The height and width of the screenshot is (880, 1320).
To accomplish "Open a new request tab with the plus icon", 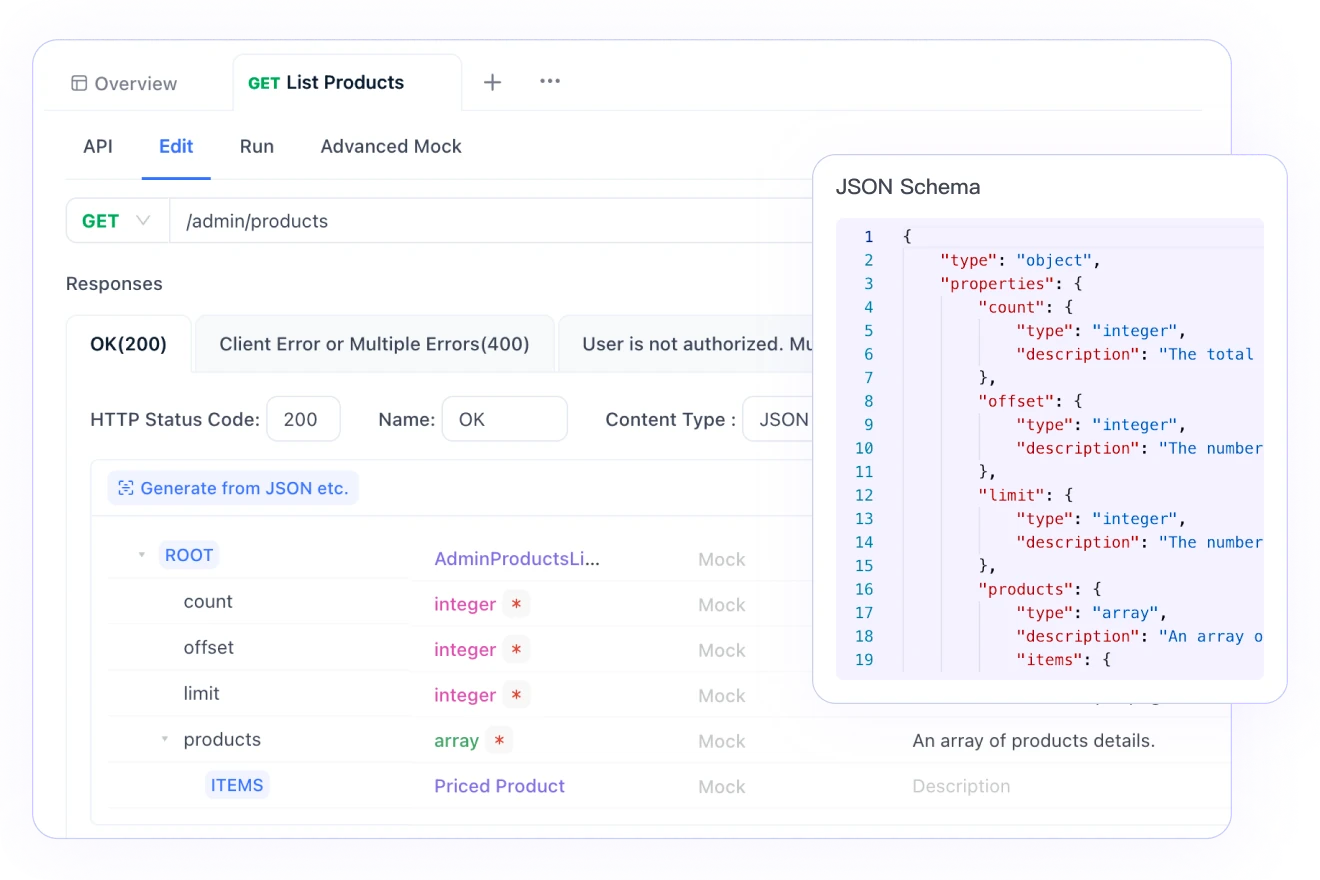I will (492, 82).
